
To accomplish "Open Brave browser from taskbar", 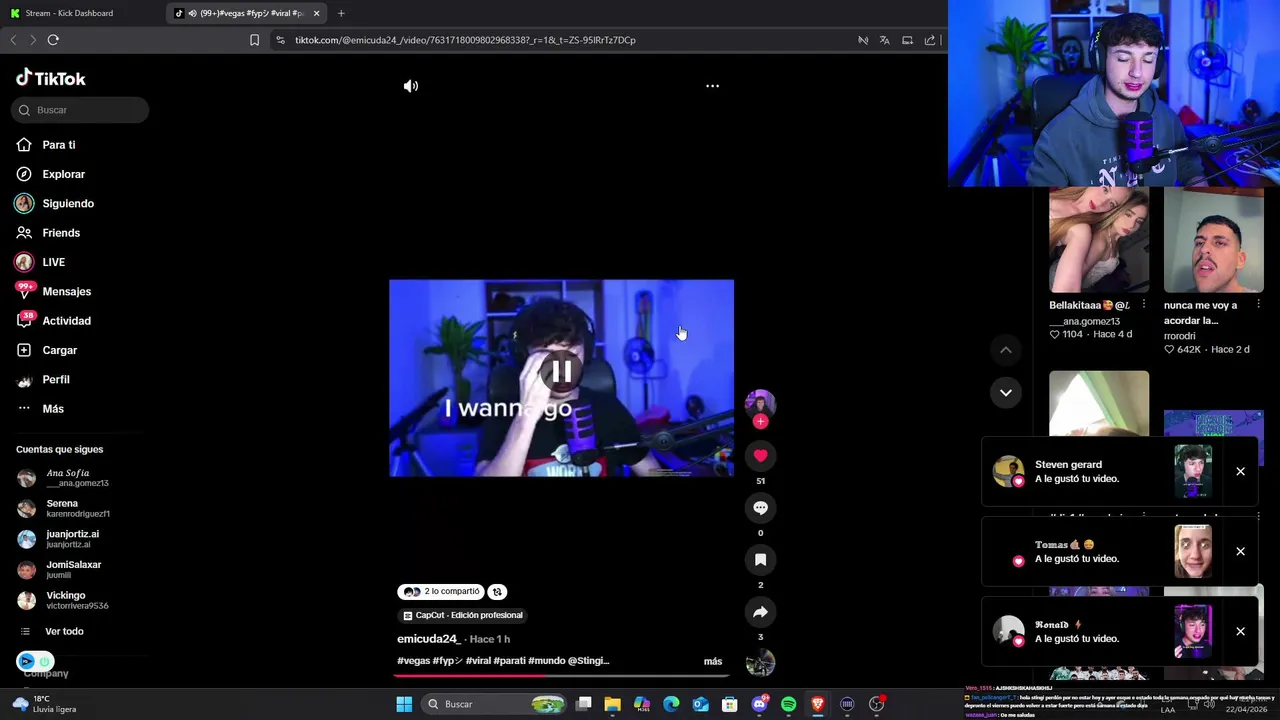I will (818, 704).
